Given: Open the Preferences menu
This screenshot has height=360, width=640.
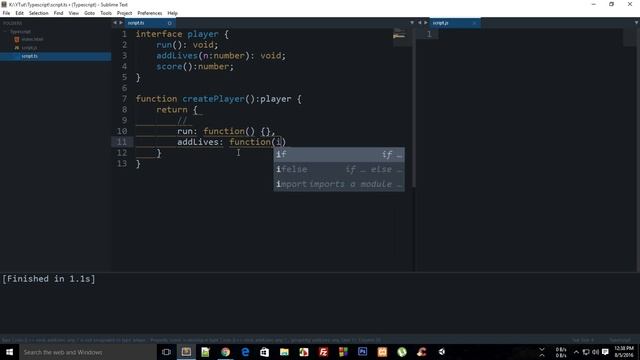Looking at the screenshot, I should 149,13.
